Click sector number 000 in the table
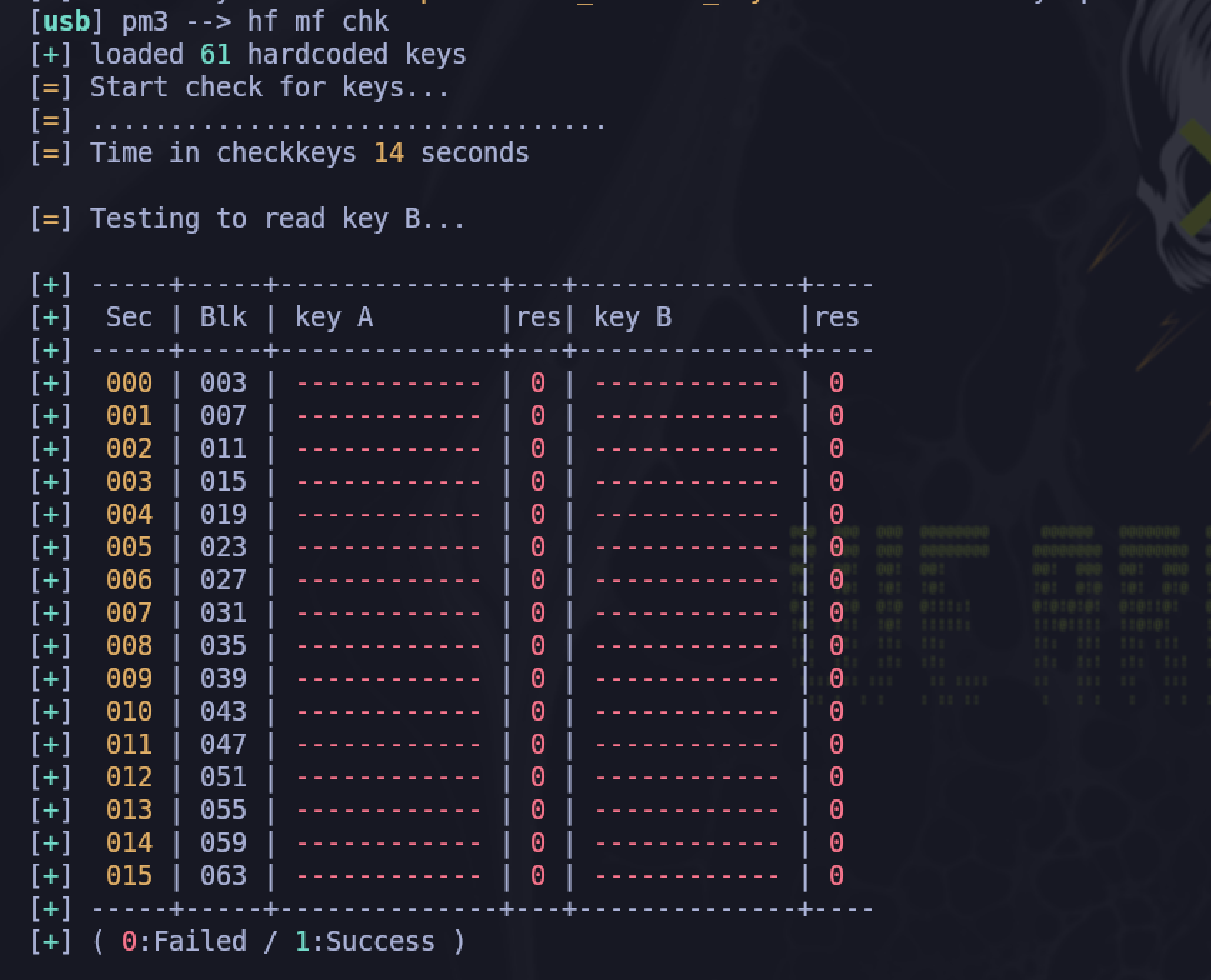 [x=129, y=383]
